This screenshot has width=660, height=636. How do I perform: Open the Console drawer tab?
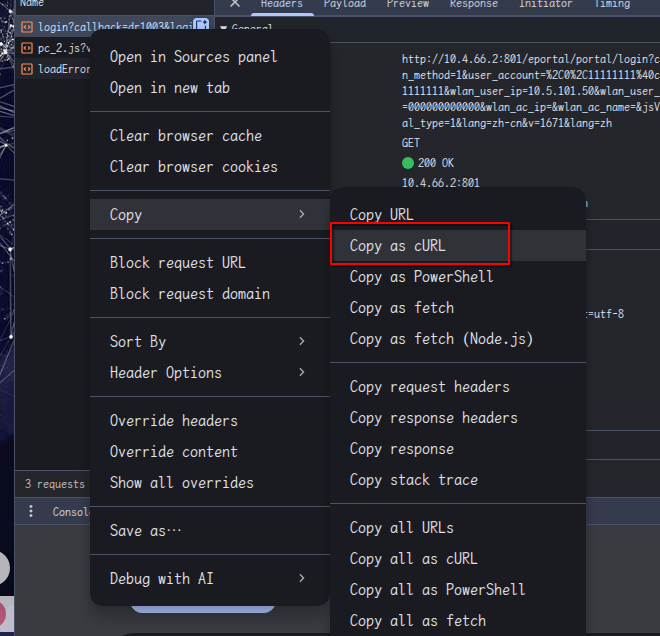[71, 512]
